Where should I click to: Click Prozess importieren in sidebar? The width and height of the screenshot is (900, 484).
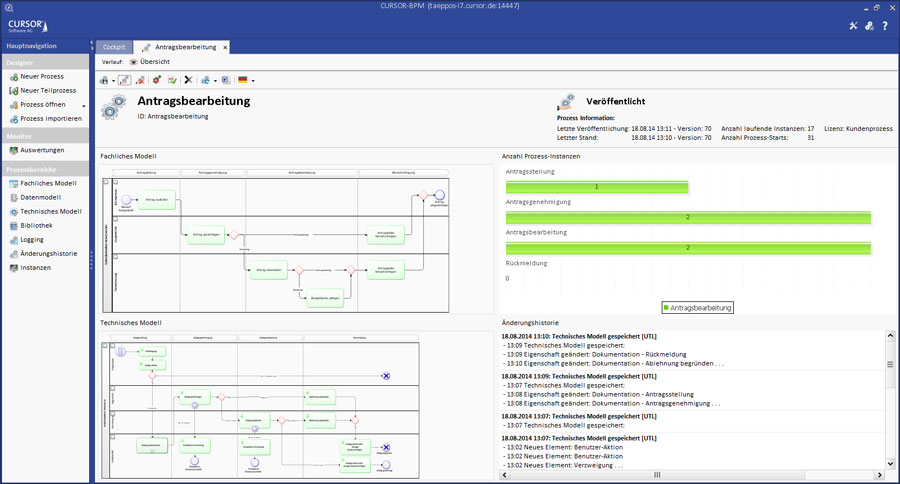tap(50, 118)
